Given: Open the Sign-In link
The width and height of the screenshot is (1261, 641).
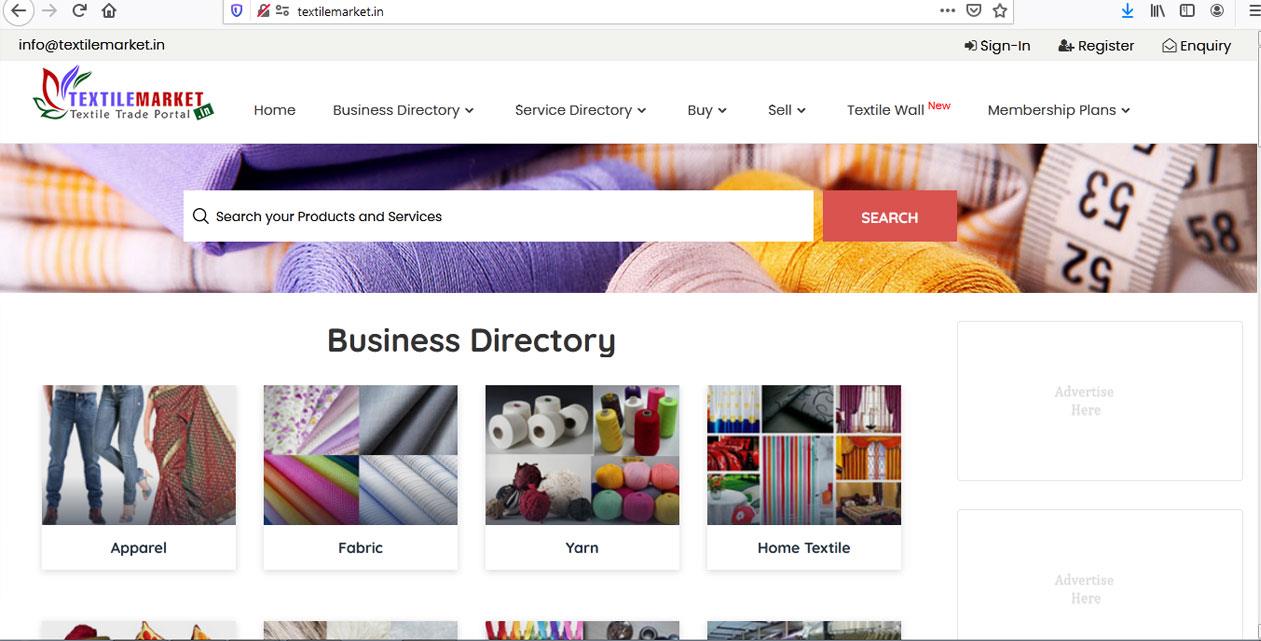Looking at the screenshot, I should pos(997,46).
